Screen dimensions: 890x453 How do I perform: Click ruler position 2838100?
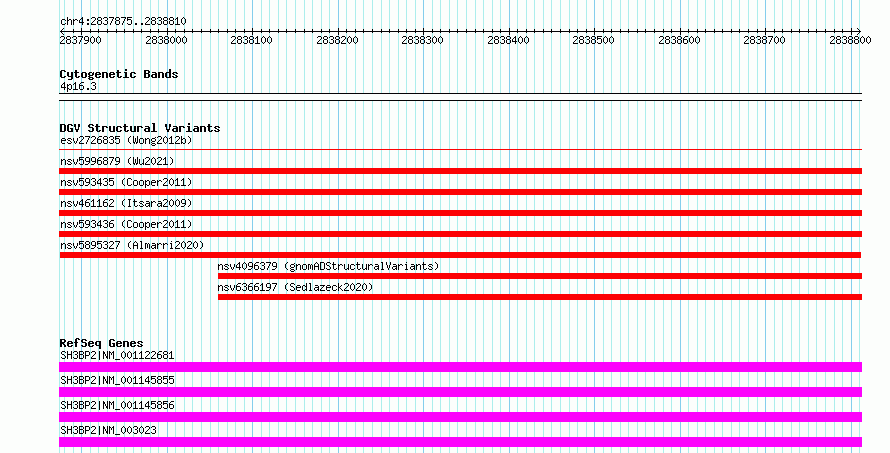[x=251, y=40]
